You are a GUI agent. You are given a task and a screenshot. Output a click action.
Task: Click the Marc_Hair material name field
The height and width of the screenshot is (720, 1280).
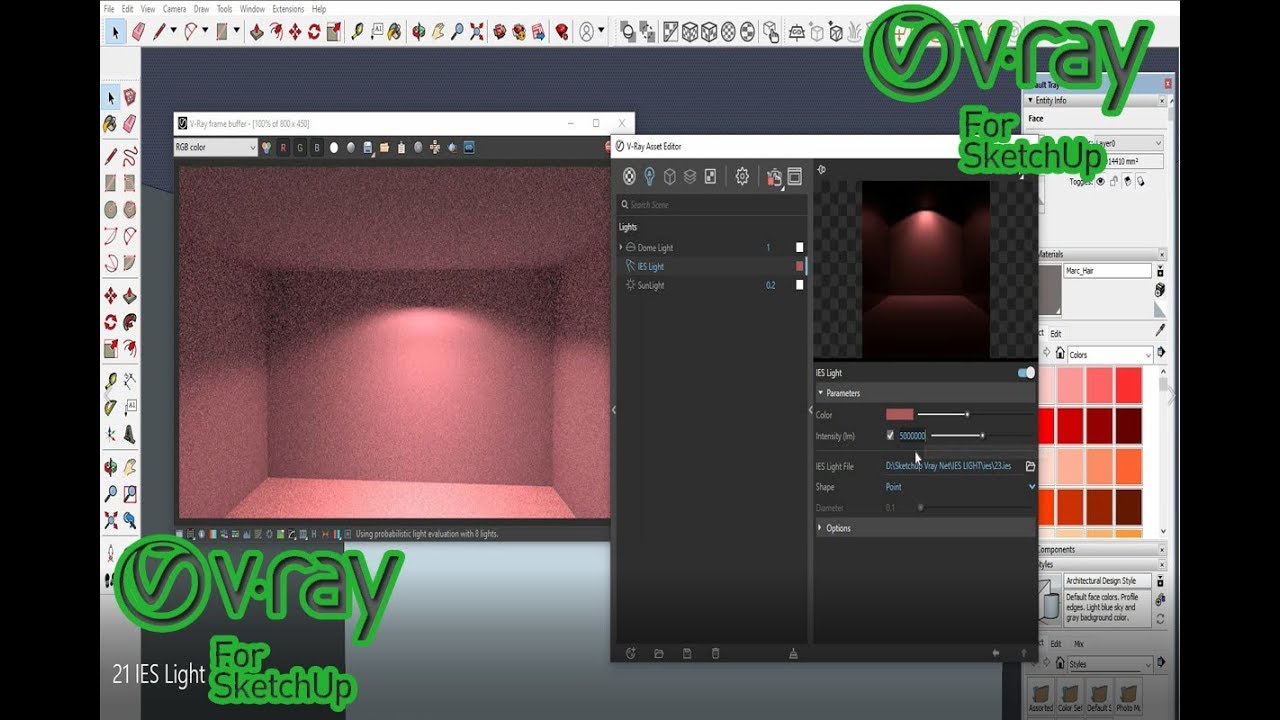(x=1108, y=271)
